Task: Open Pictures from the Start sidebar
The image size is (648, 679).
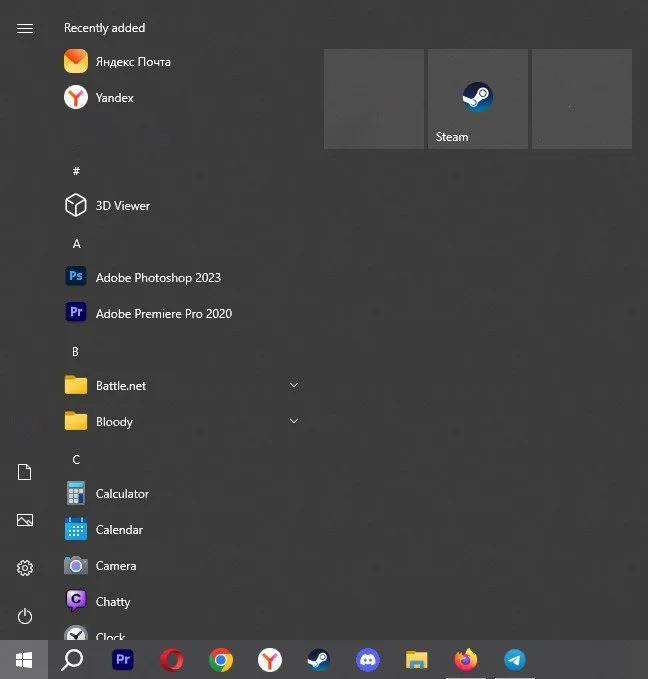Action: [x=25, y=520]
